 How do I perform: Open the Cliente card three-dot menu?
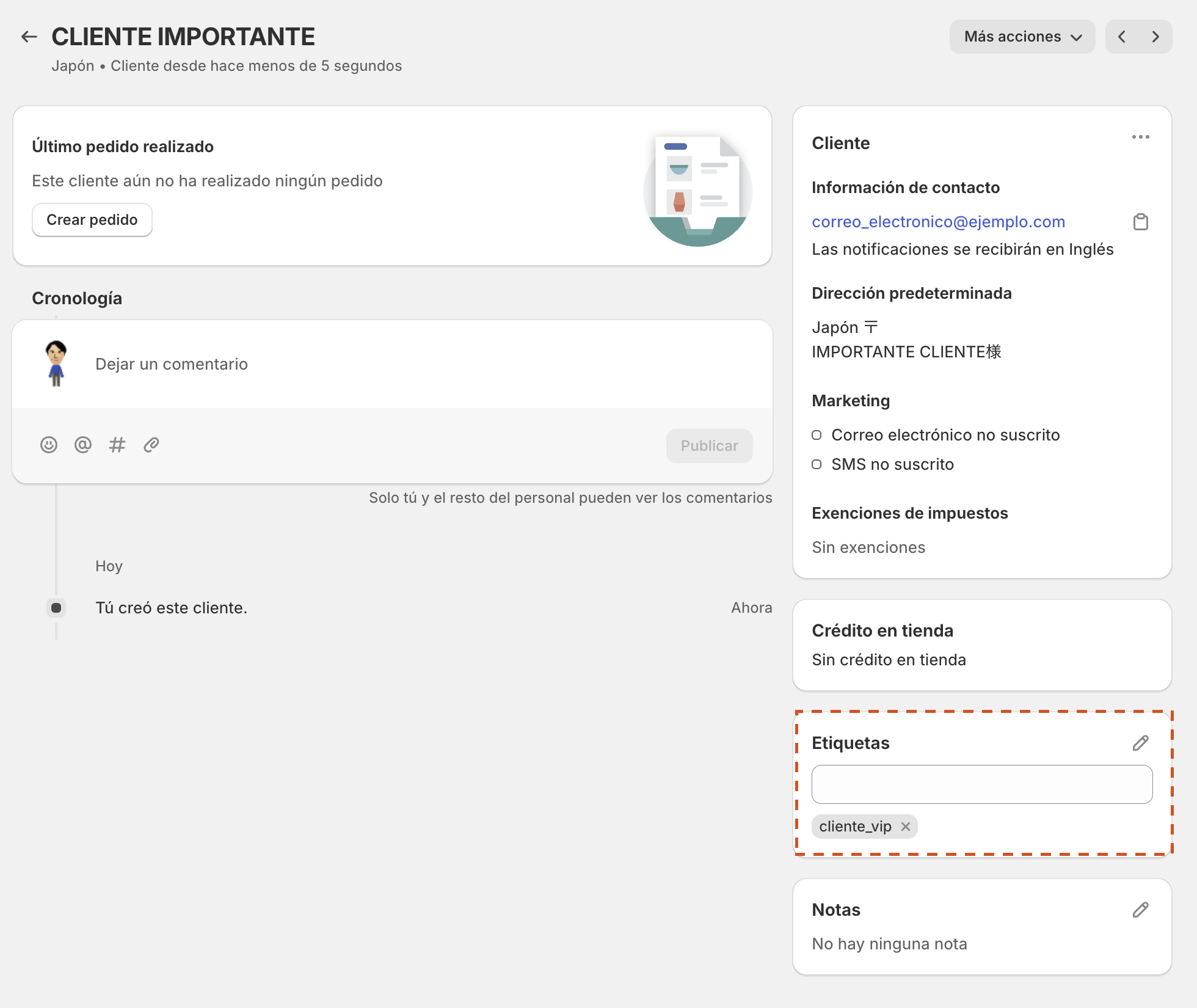click(1140, 137)
